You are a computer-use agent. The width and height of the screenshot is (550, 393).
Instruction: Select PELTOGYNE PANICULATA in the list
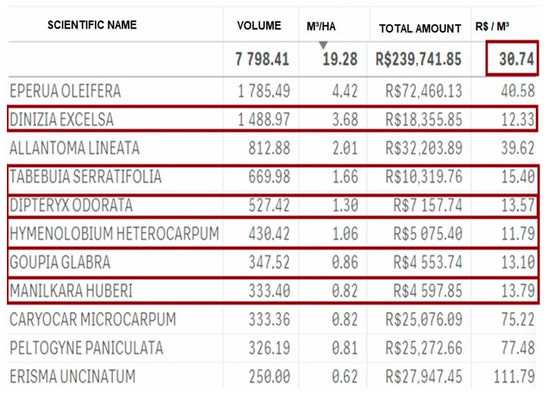[86, 348]
